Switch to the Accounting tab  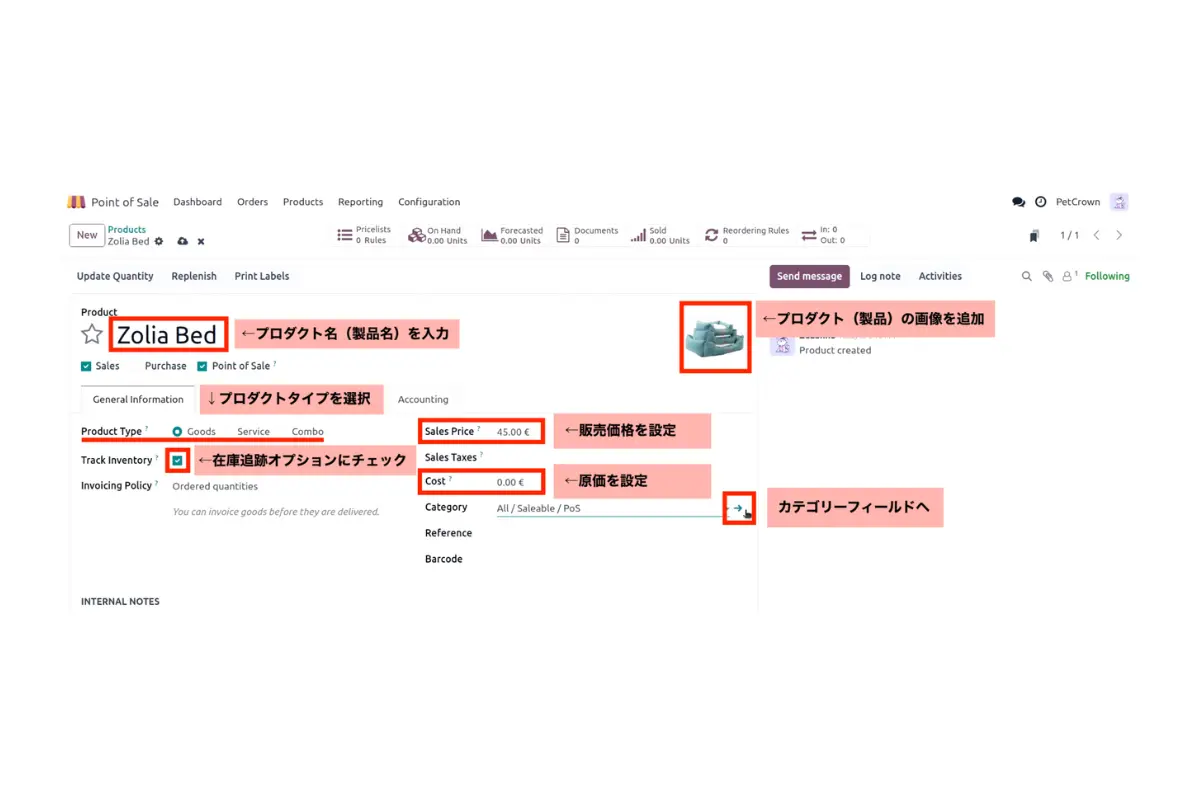pos(423,399)
